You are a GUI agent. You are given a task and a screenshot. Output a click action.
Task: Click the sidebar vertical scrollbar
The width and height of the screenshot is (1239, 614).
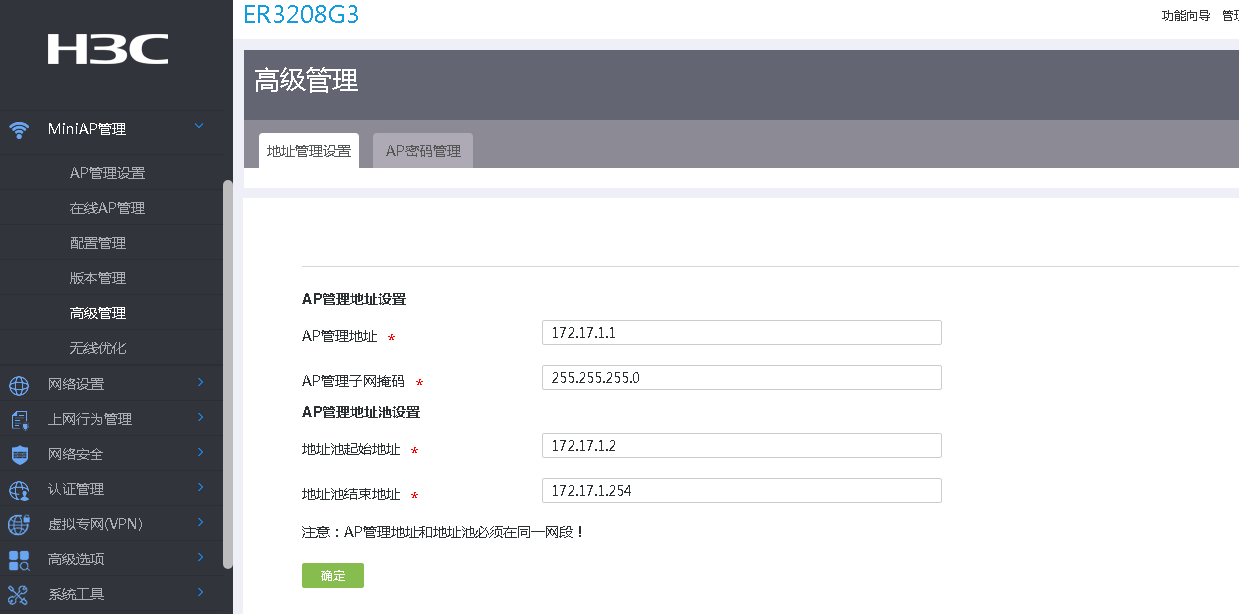coord(227,380)
